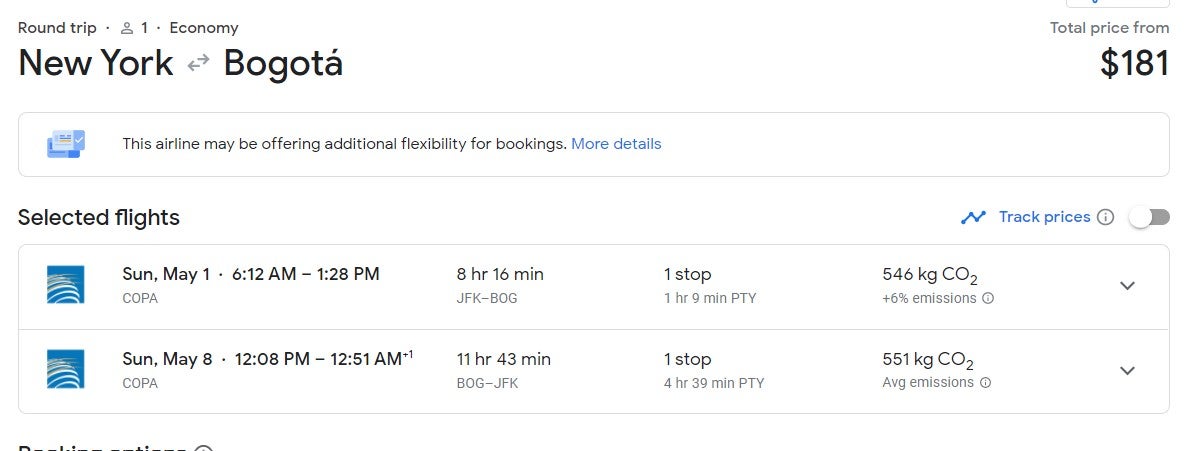Click the Avg emissions info icon
This screenshot has width=1197, height=451.
[x=986, y=383]
